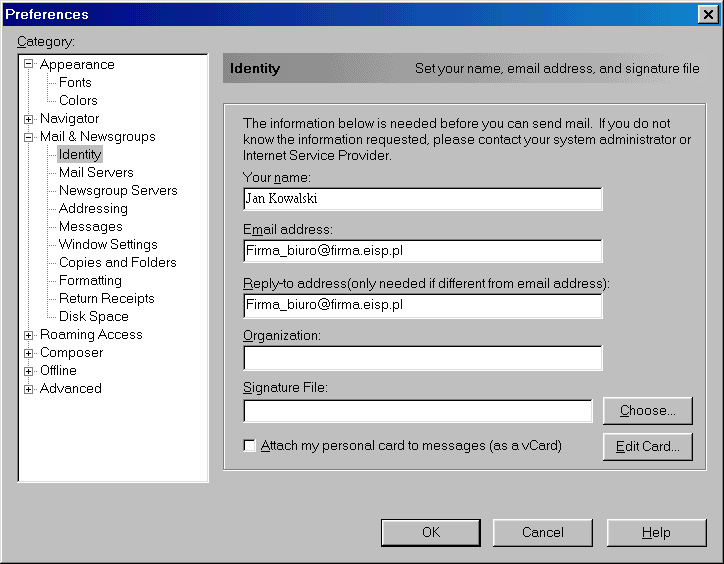
Task: Expand the Composer category
Action: tap(29, 353)
